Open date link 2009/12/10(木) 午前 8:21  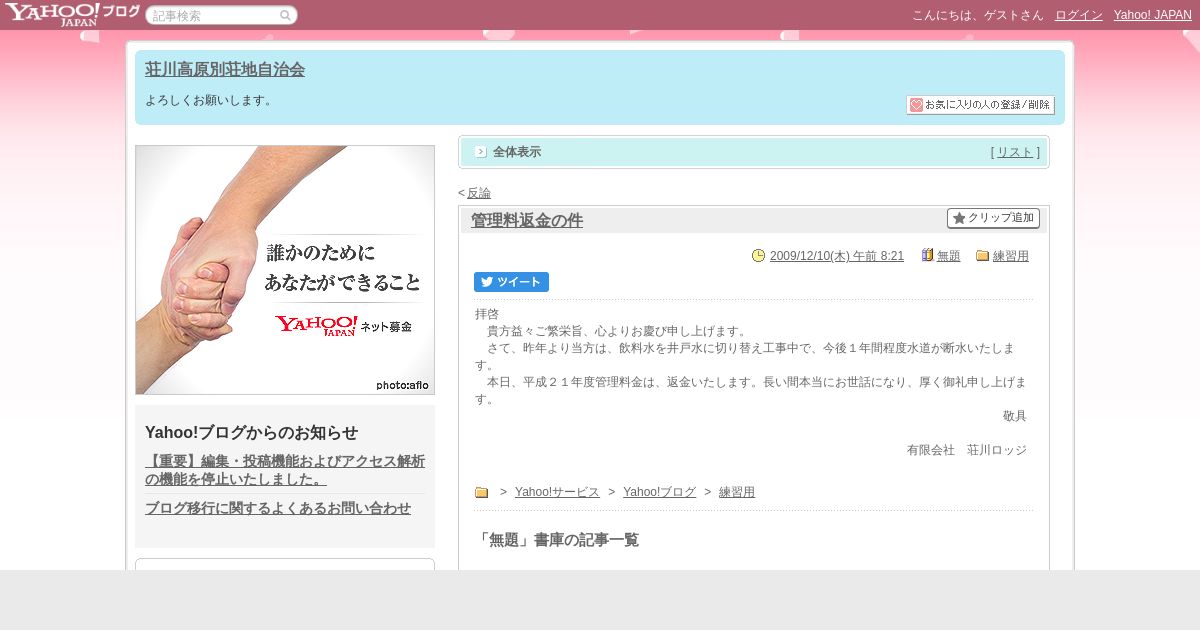(x=837, y=256)
